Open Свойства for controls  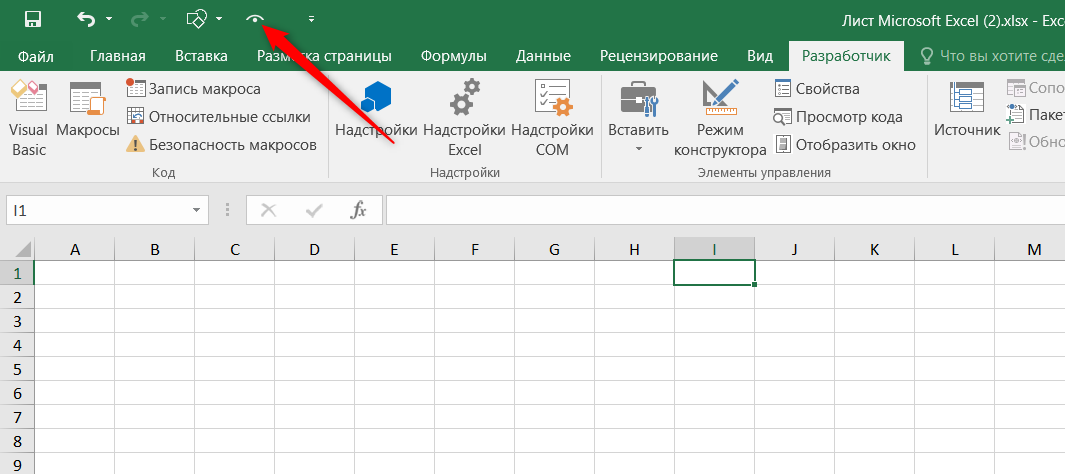[x=817, y=88]
